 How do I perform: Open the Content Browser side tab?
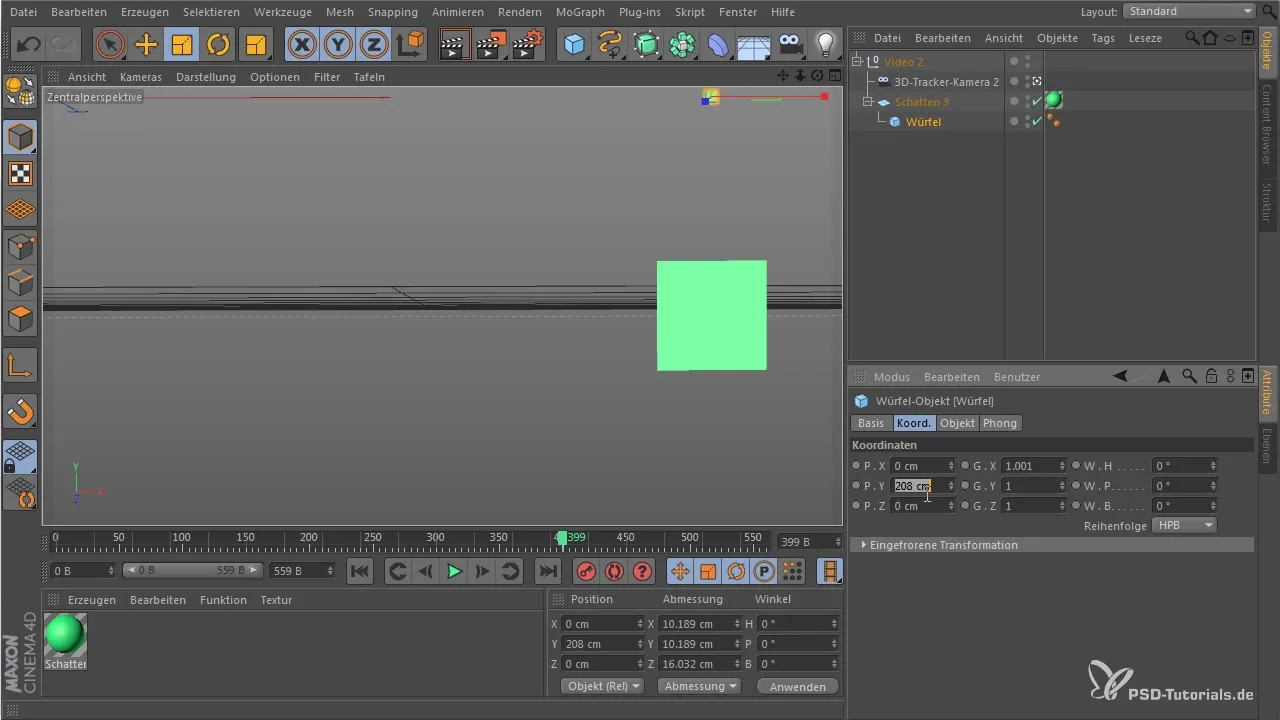tap(1267, 124)
